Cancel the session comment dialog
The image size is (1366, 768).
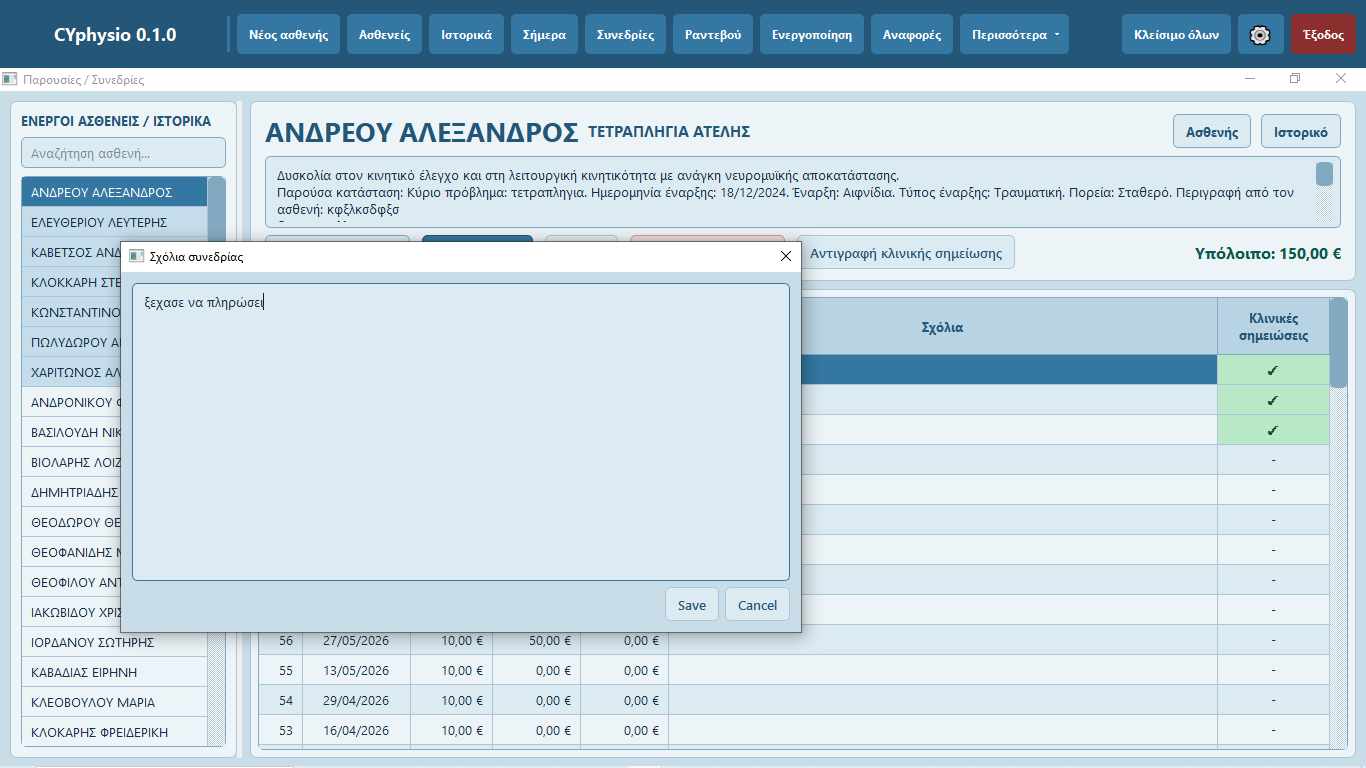coord(757,605)
